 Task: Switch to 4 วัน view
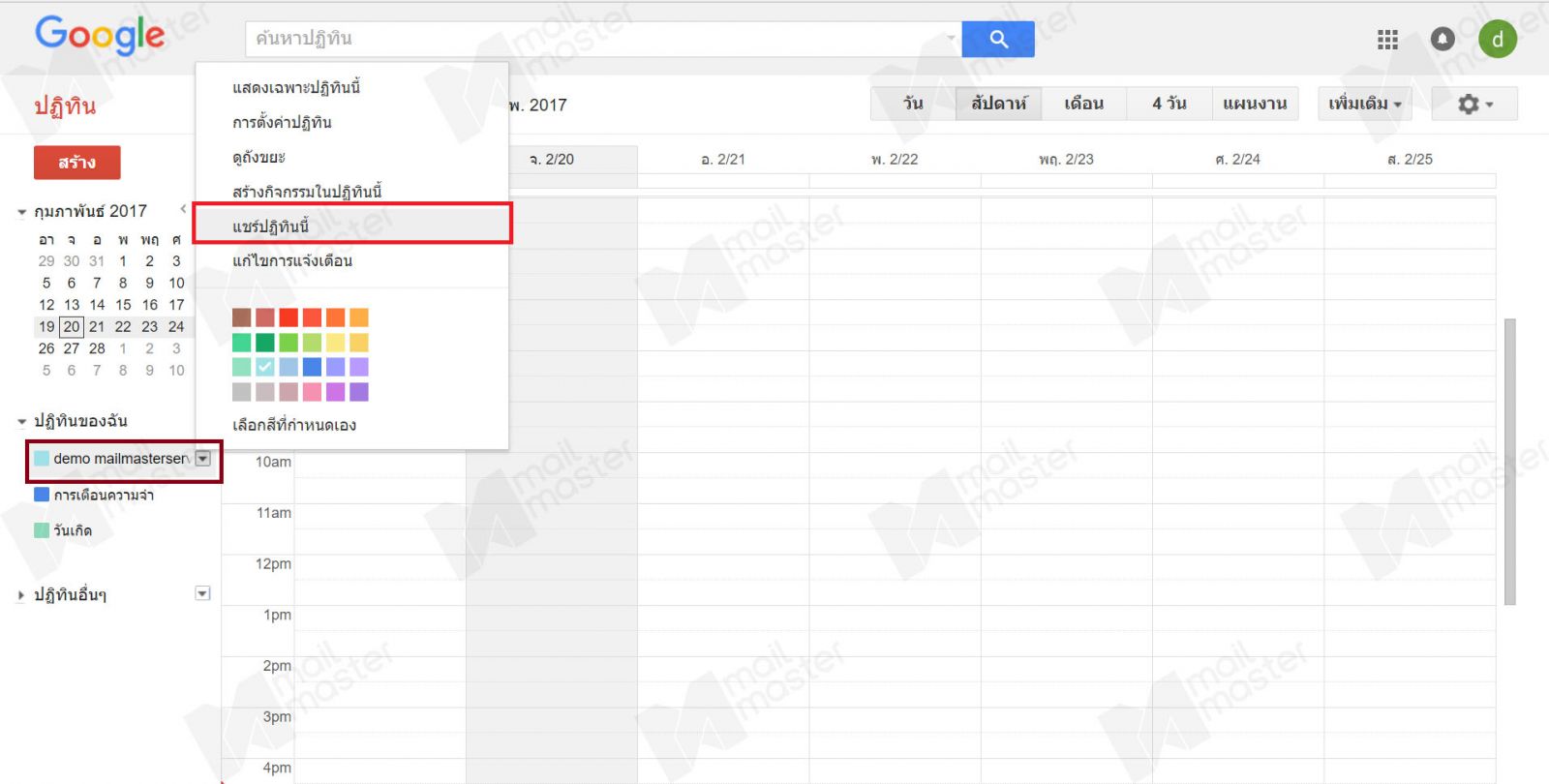tap(1169, 104)
